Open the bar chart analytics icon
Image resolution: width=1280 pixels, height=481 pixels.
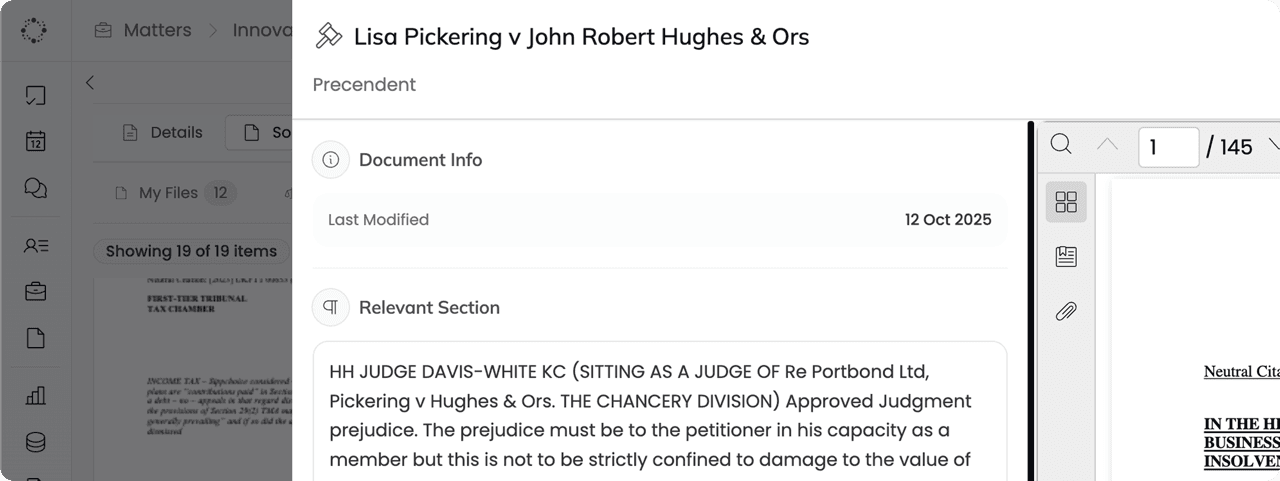point(35,396)
